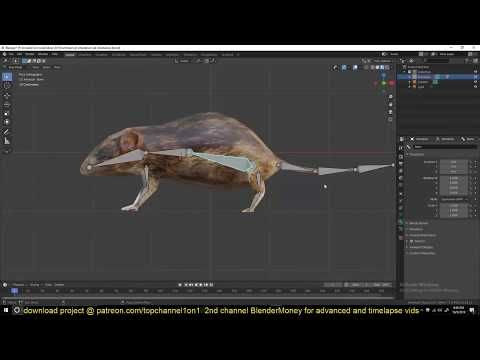480x360 pixels.
Task: Click the timeline play button
Action: (201, 285)
